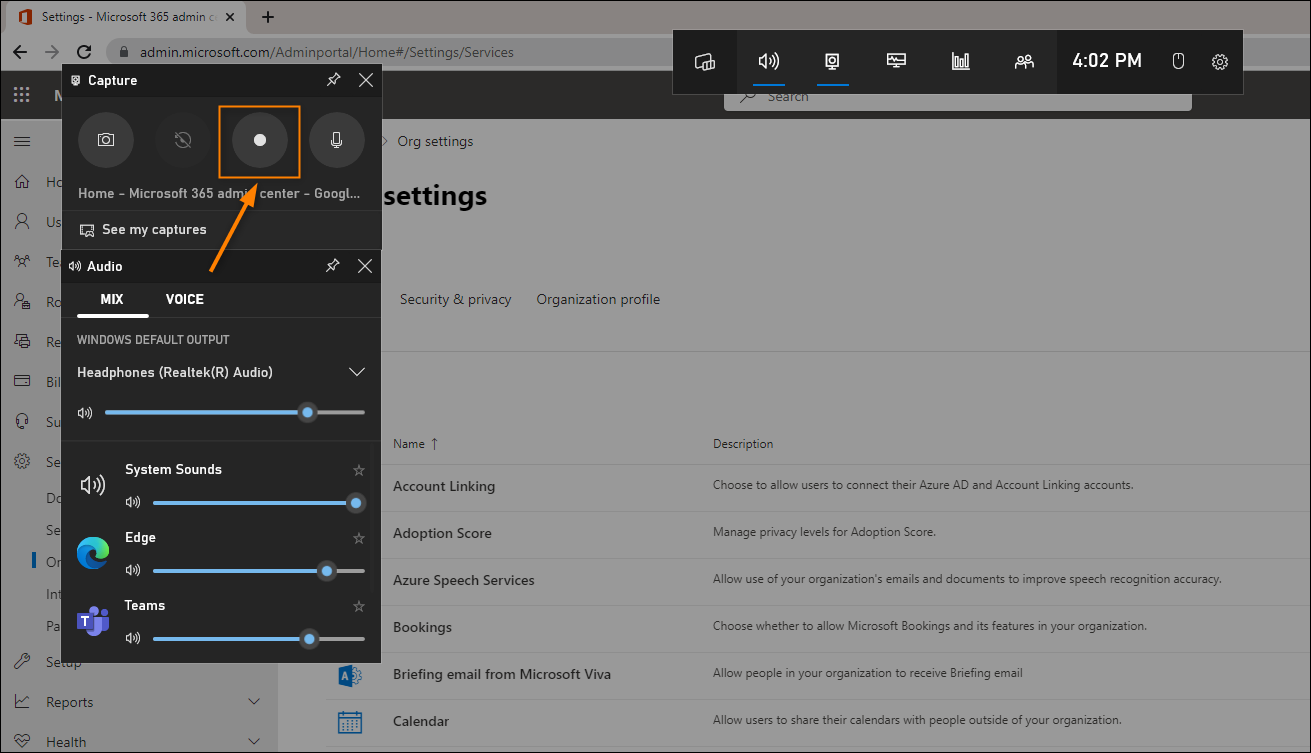The image size is (1311, 753).
Task: Click the Description column header
Action: (743, 443)
